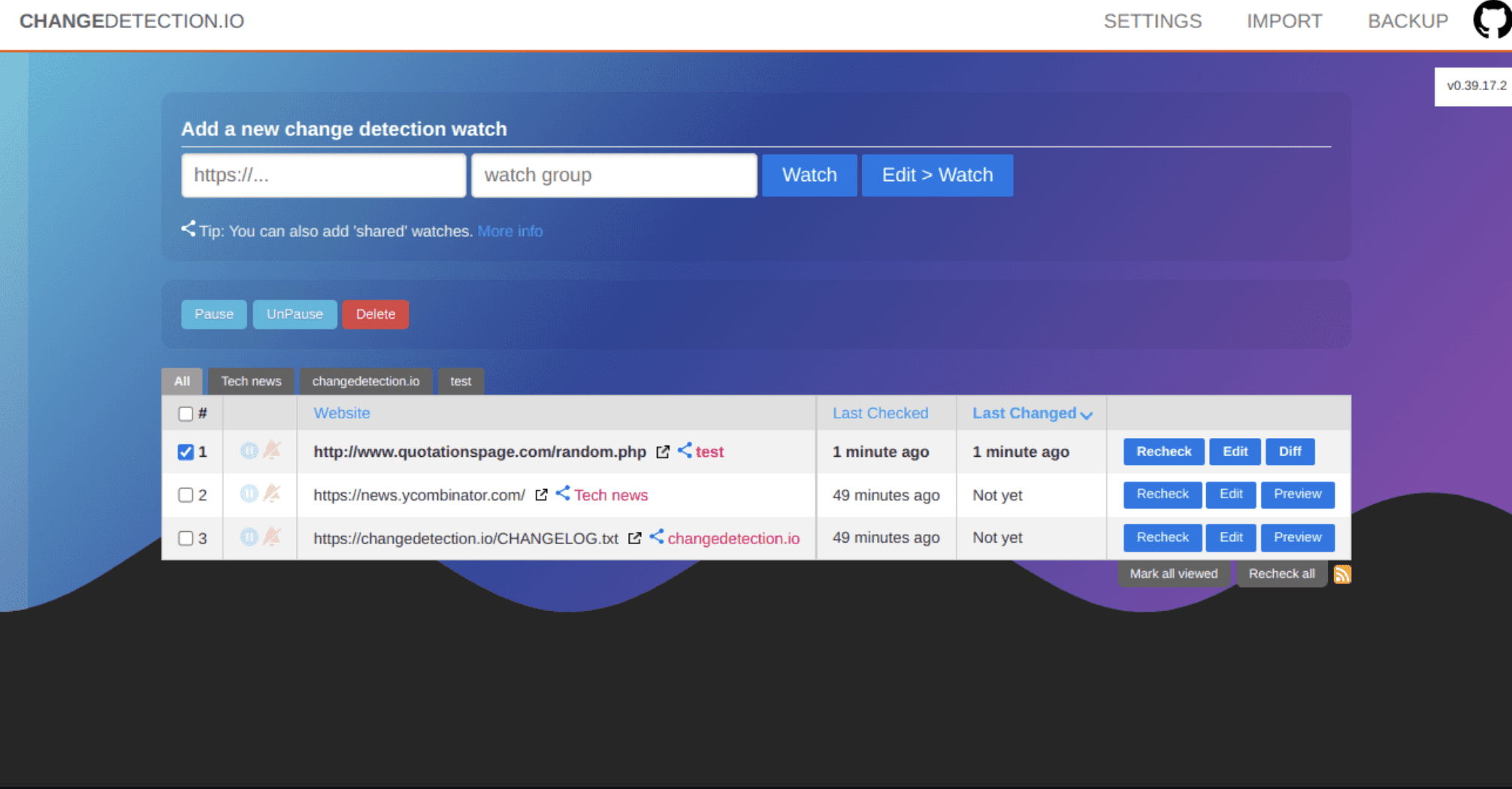Open the GitHub repository icon
This screenshot has width=1512, height=789.
tap(1492, 20)
